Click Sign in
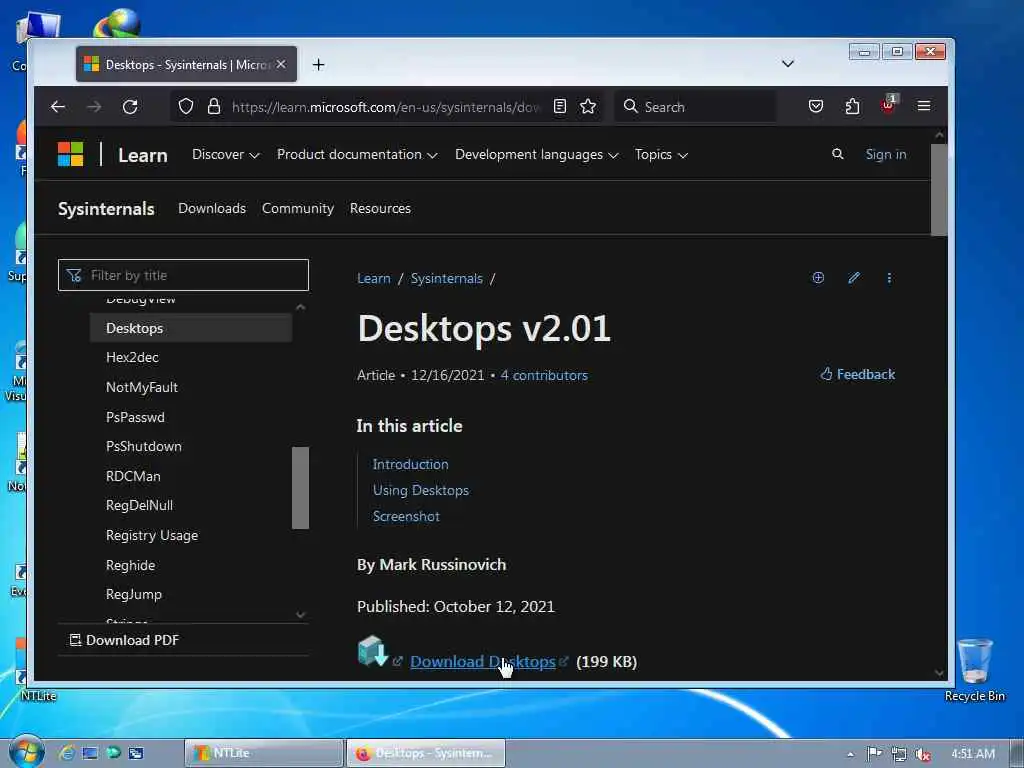This screenshot has height=768, width=1024. click(x=886, y=154)
